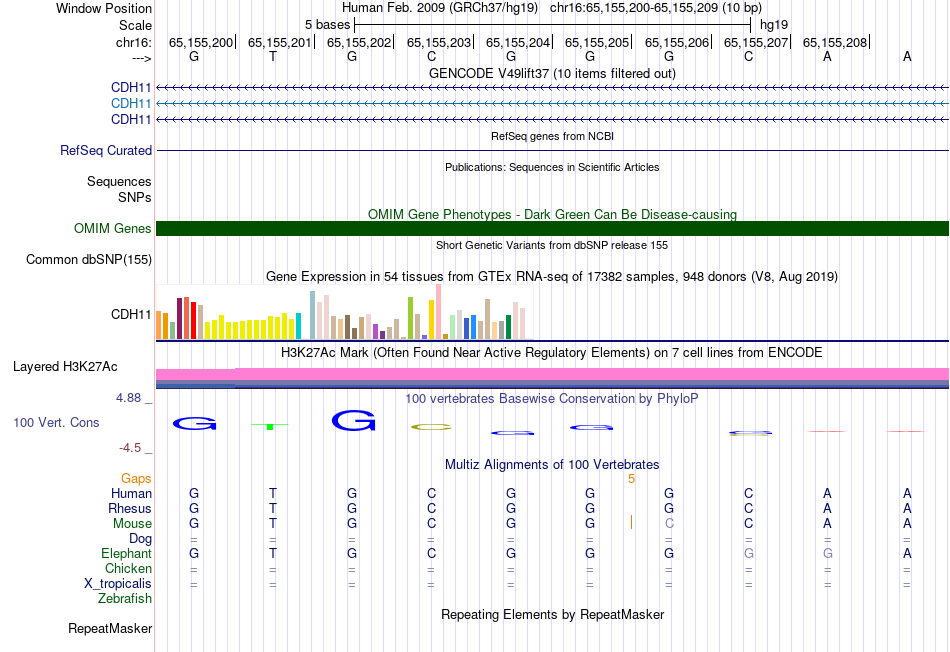Screen dimensions: 950x652
Task: Click the '--->' sequence direction arrow label
Action: click(141, 58)
